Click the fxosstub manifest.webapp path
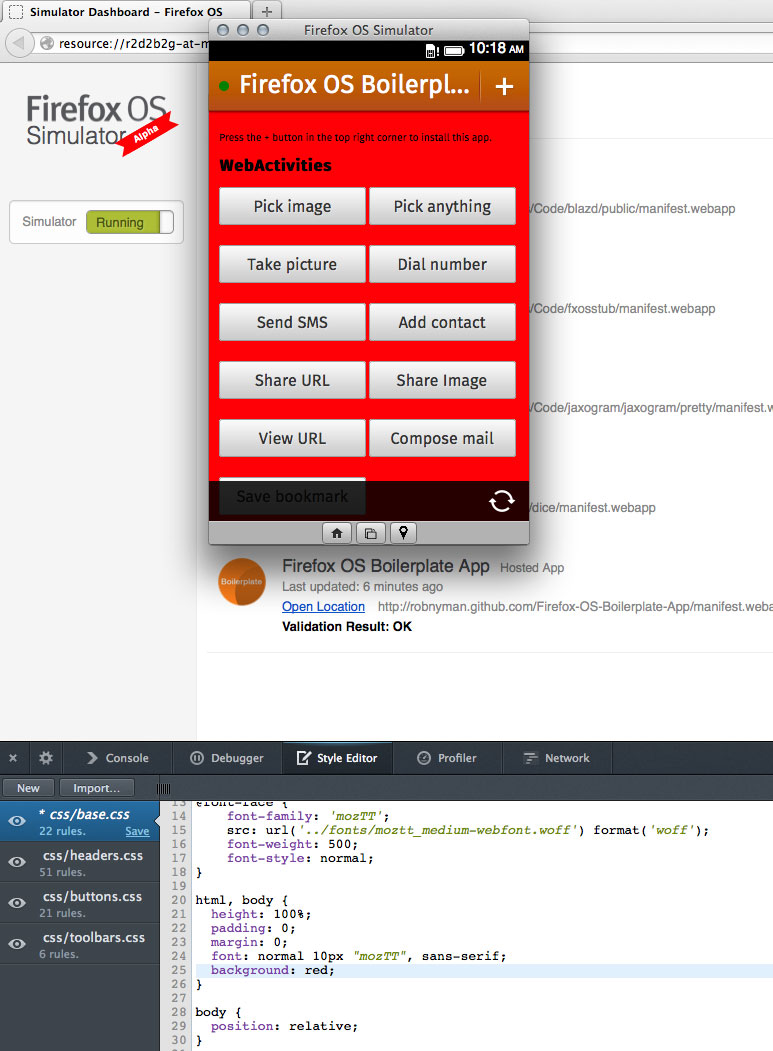 [623, 308]
